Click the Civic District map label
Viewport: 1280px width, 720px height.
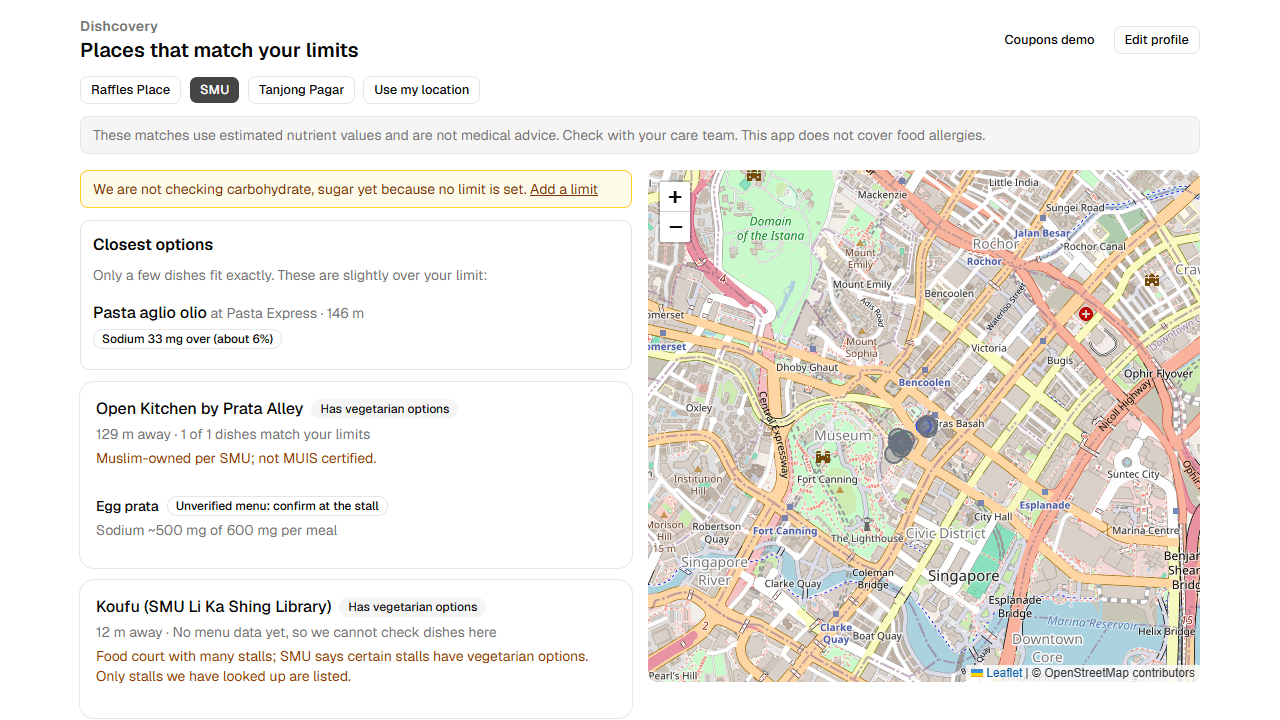pyautogui.click(x=944, y=533)
